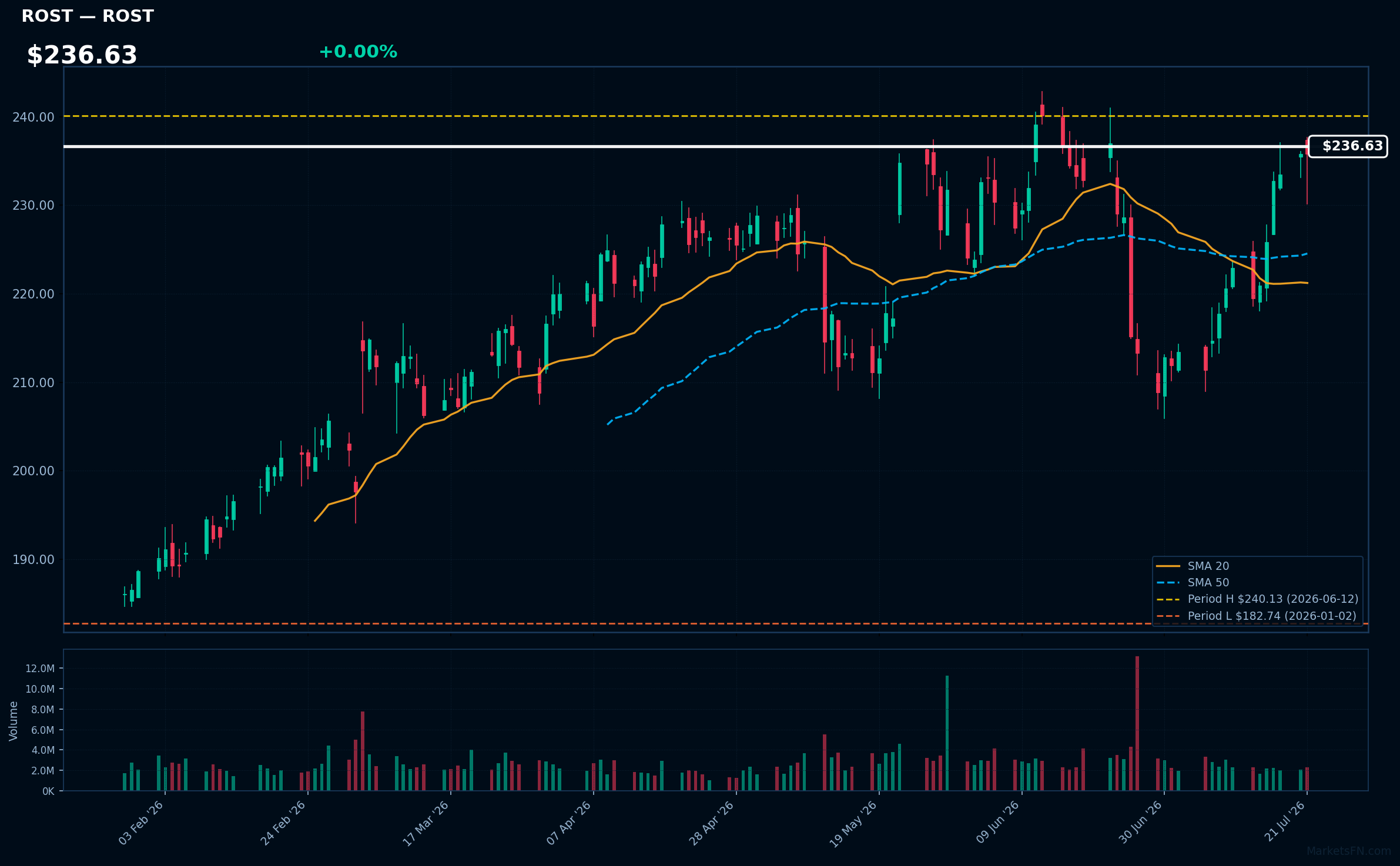
Task: Click the 6.0M volume axis label
Action: (x=43, y=730)
